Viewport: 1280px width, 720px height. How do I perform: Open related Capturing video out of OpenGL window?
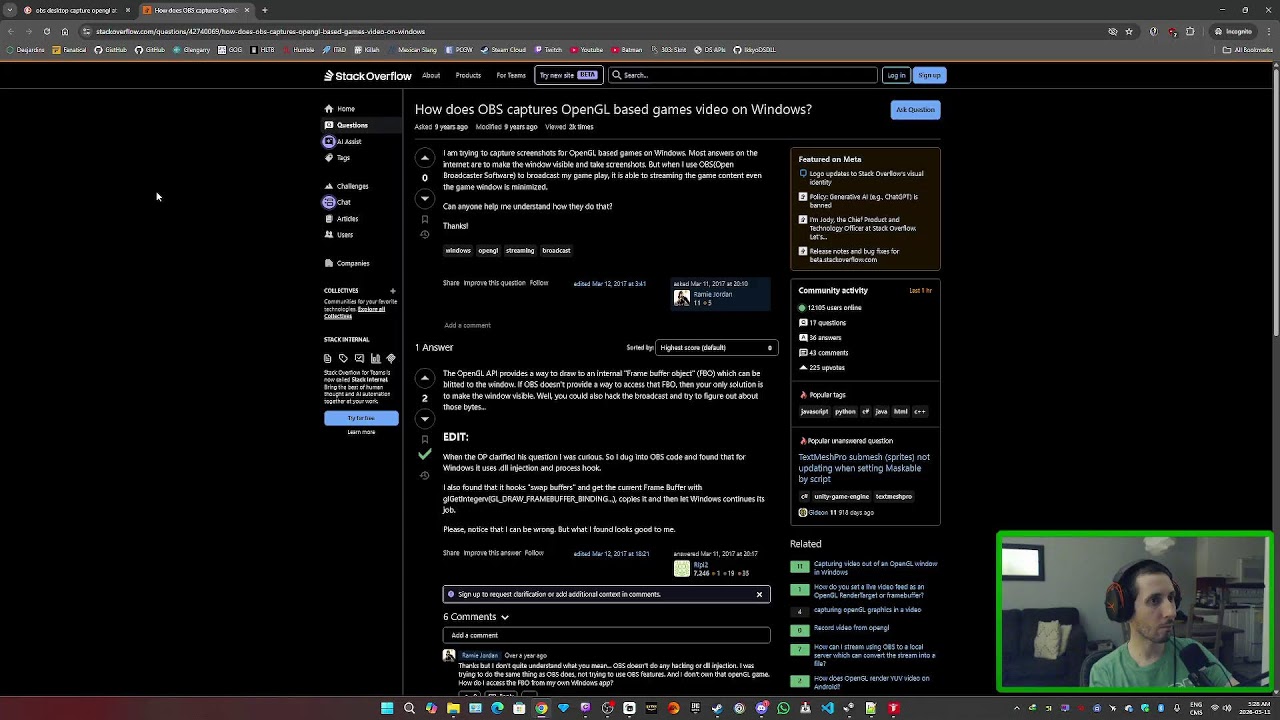875,568
